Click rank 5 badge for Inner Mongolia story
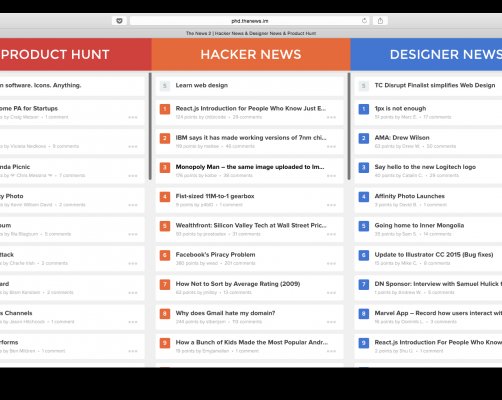This screenshot has height=400, width=502. click(364, 226)
